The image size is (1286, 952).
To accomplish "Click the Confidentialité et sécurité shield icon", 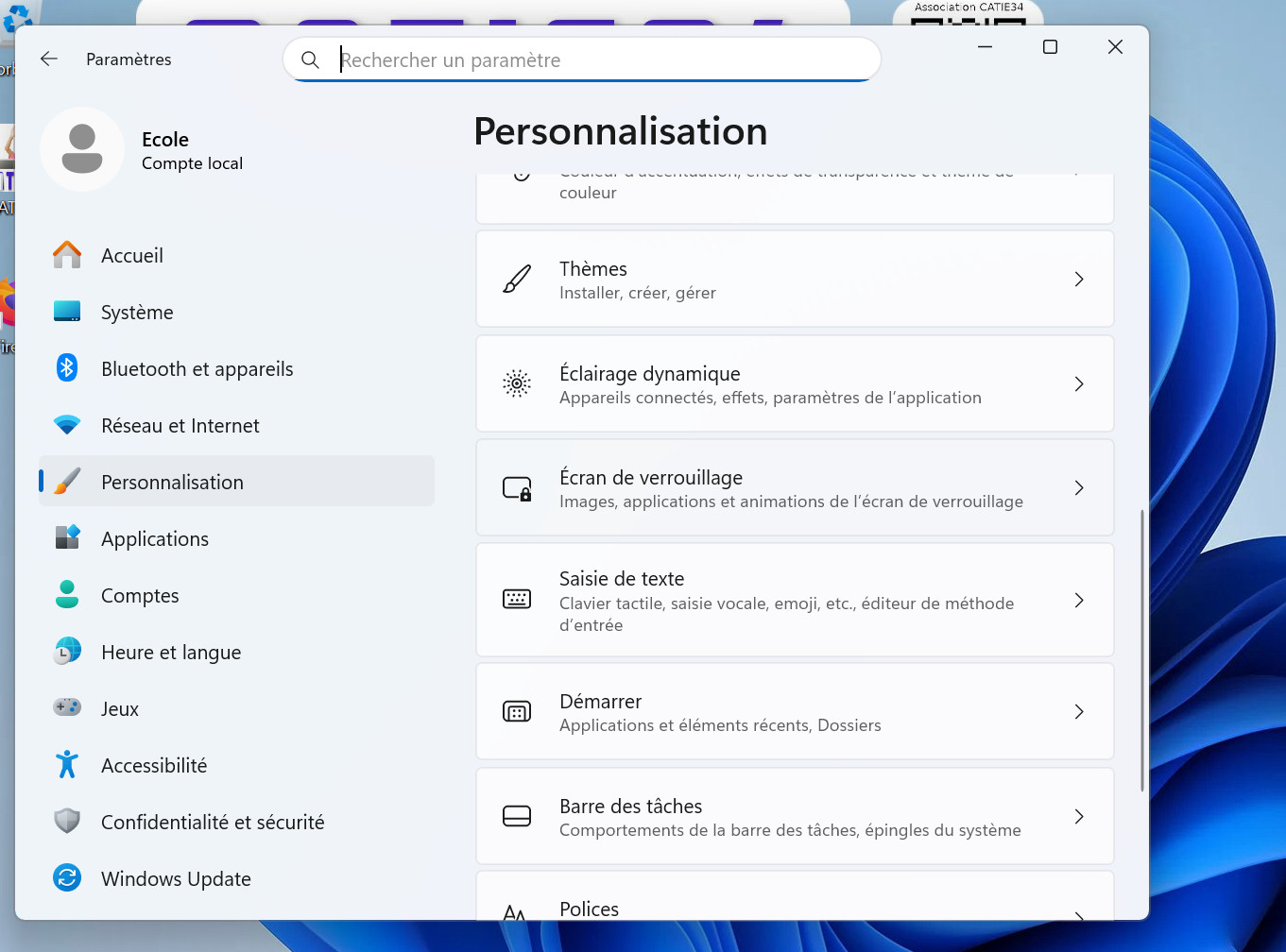I will (67, 822).
